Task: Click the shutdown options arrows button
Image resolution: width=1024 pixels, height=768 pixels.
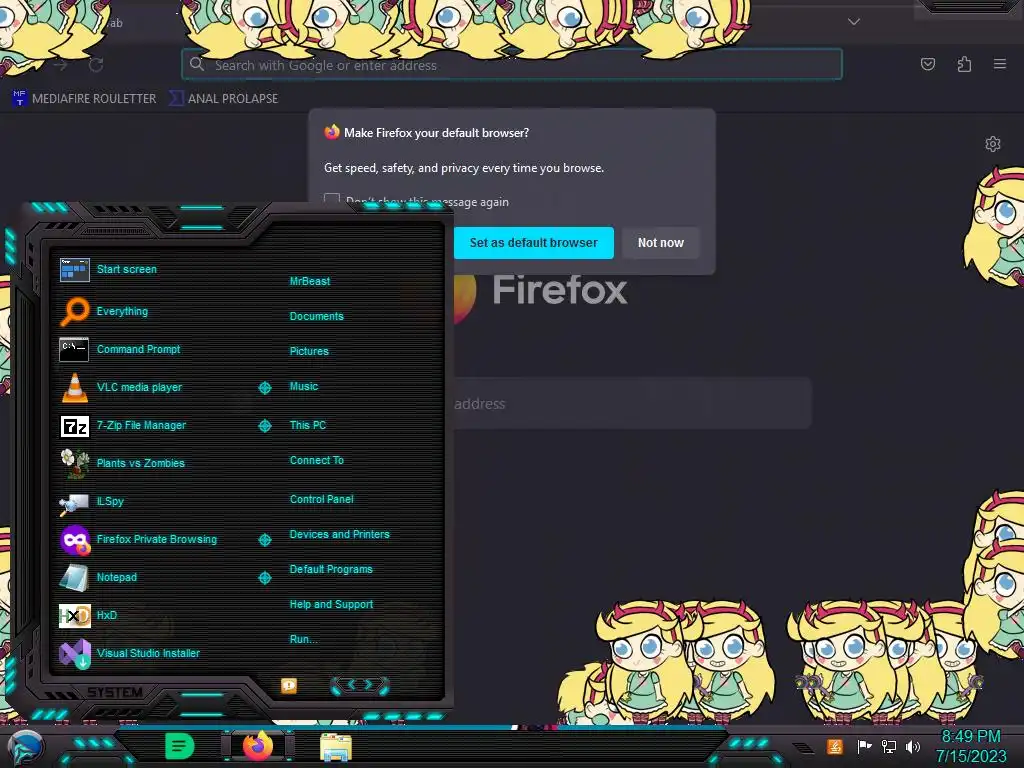Action: [x=360, y=685]
